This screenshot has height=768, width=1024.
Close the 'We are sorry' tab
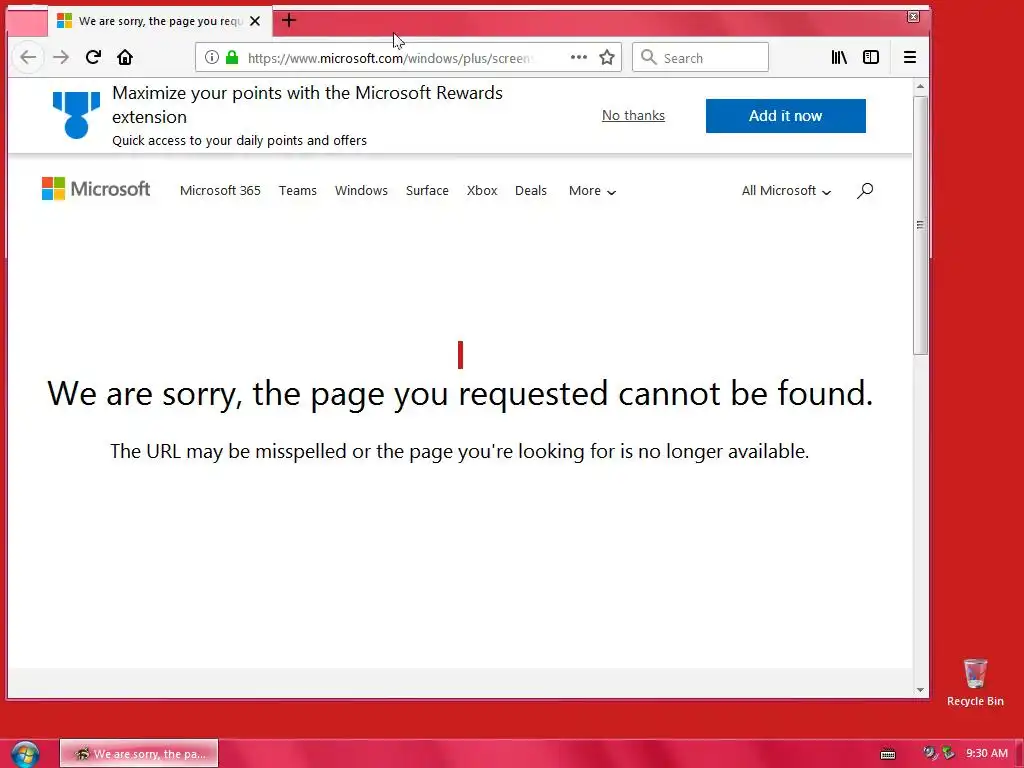point(255,21)
